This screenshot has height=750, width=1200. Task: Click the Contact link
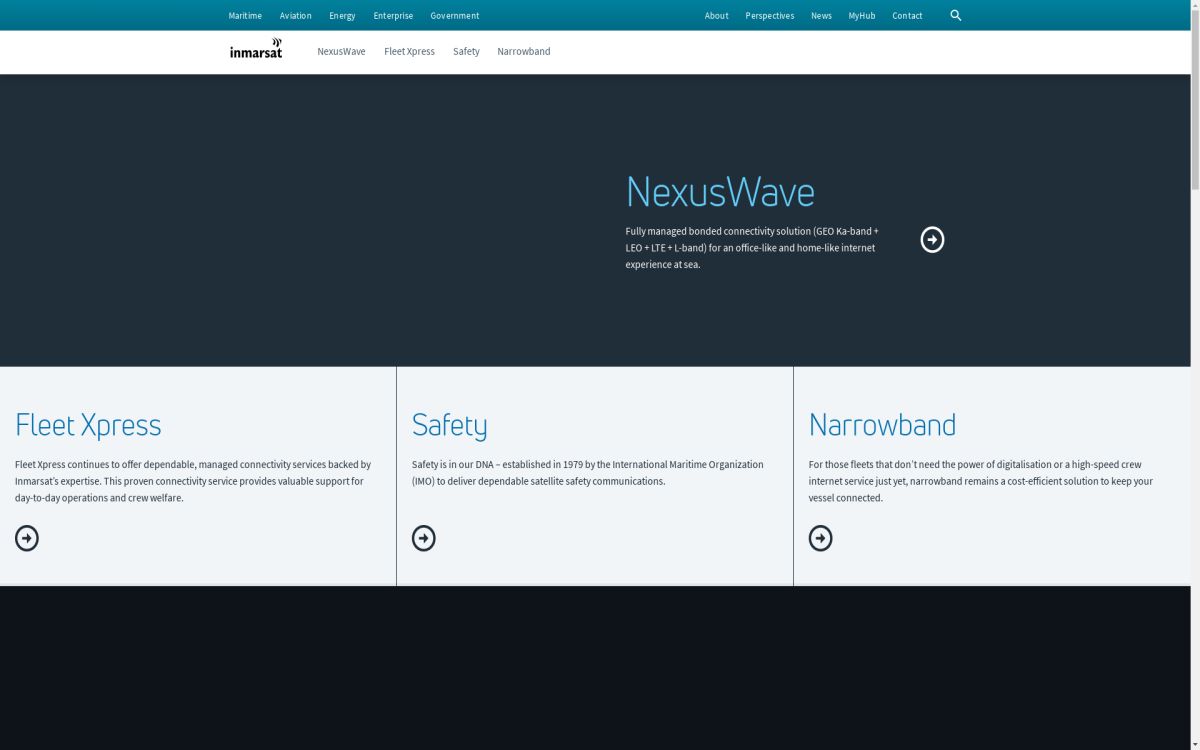click(907, 16)
